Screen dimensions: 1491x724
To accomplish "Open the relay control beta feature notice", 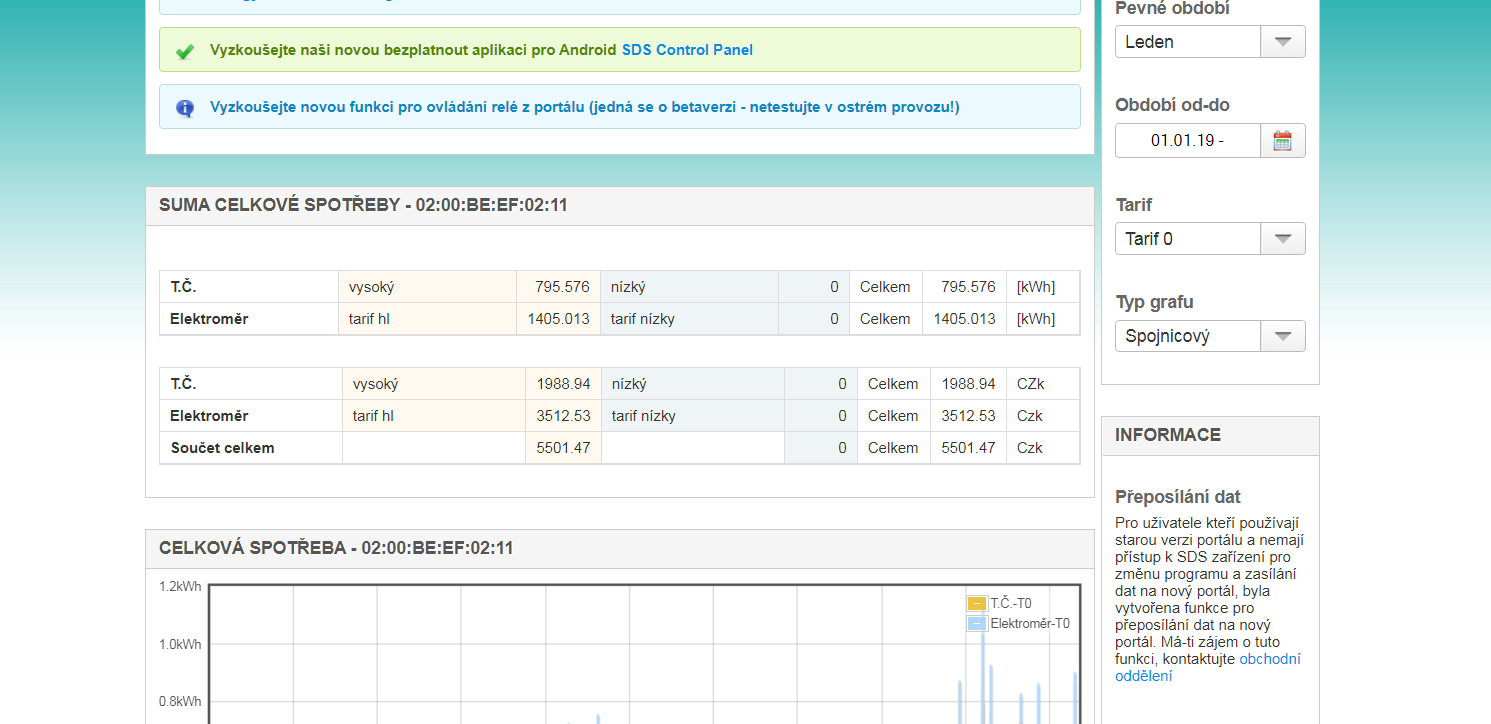I will [x=620, y=107].
